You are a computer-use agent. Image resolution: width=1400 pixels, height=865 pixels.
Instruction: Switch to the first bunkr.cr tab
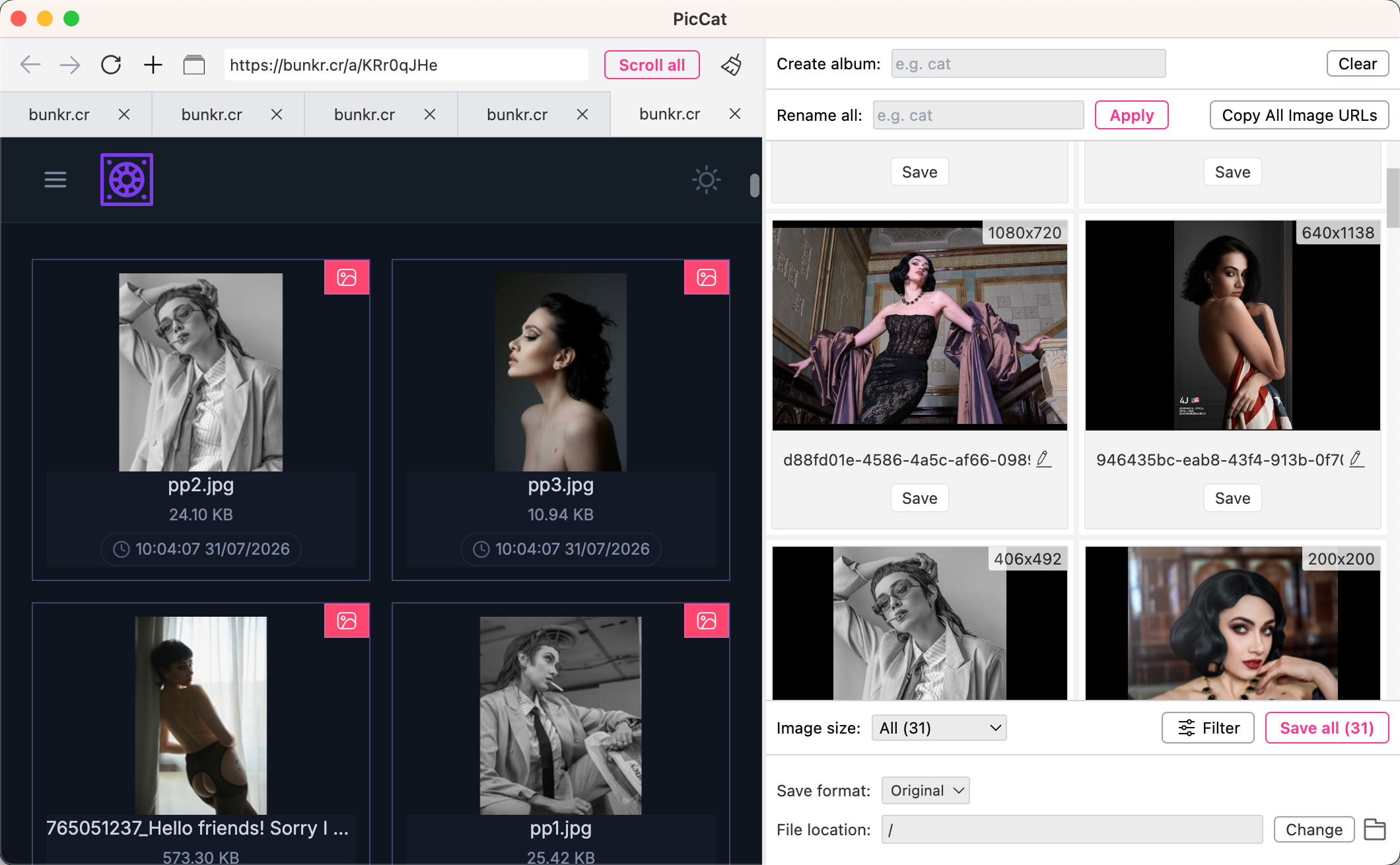coord(59,114)
